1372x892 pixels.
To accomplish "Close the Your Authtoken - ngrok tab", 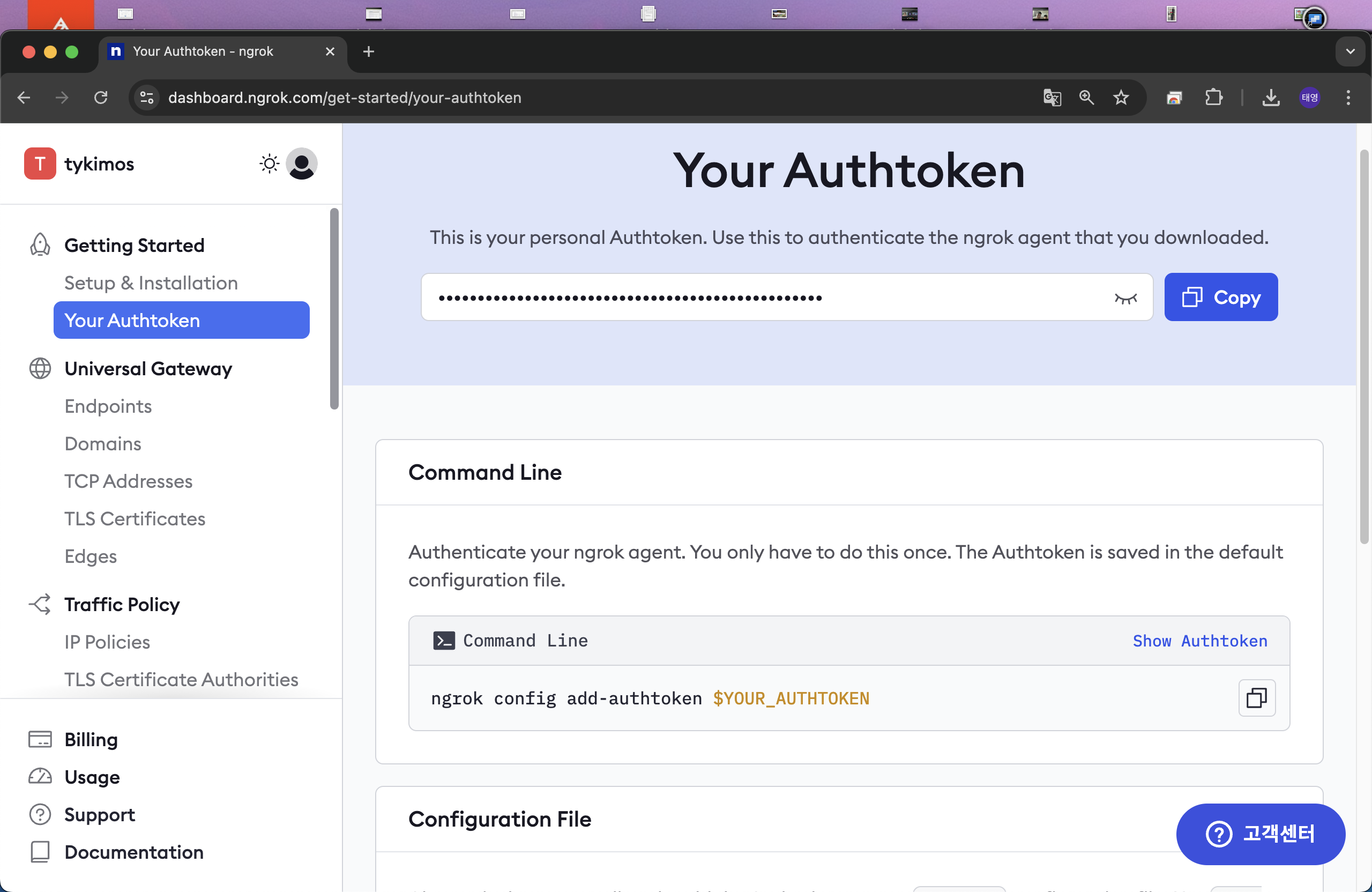I will (x=330, y=51).
